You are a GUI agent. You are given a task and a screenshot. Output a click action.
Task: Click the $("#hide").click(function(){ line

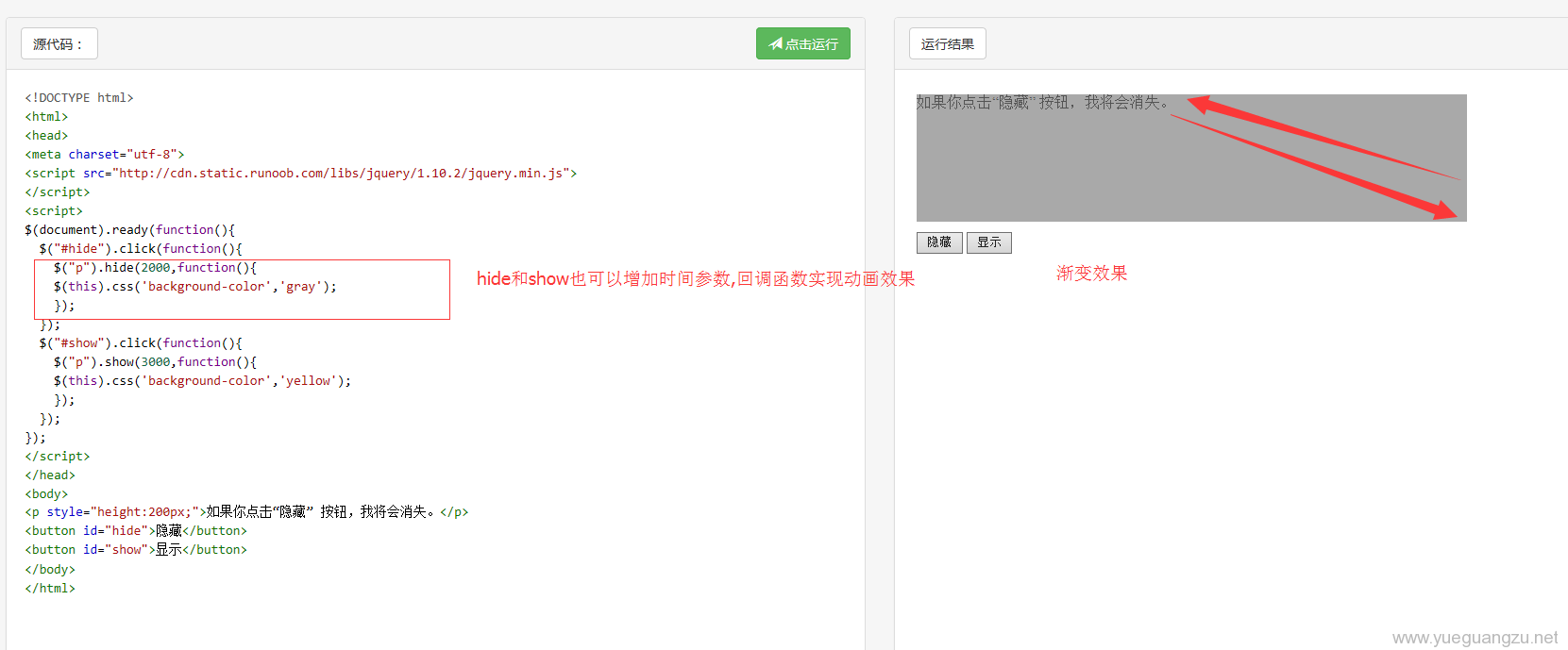(x=141, y=248)
